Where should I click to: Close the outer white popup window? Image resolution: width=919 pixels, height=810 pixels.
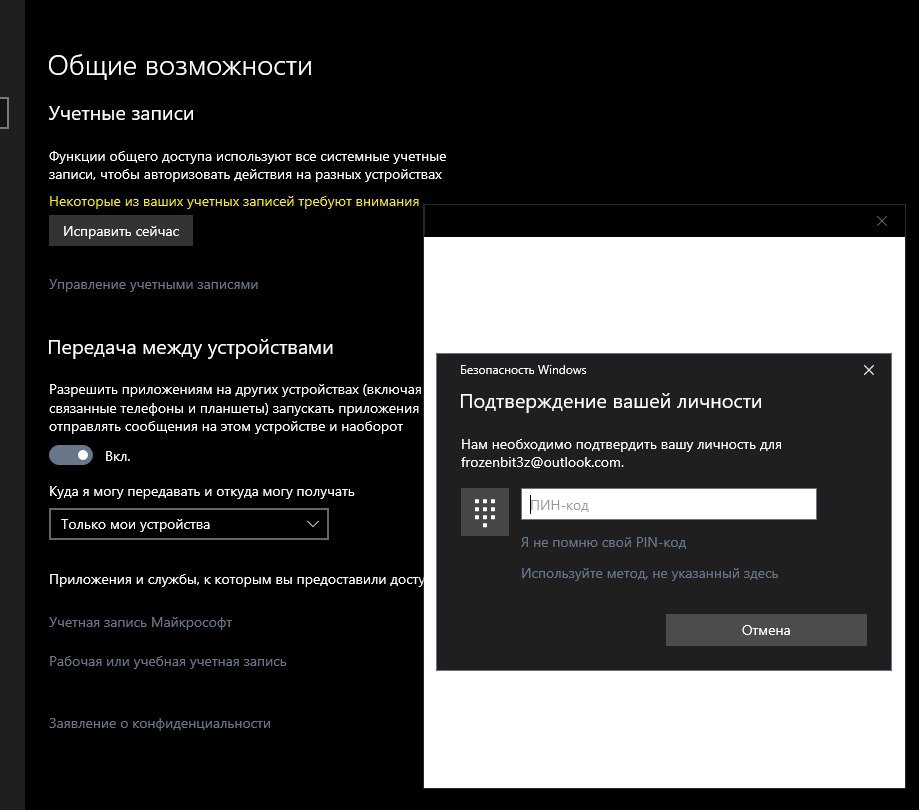(881, 221)
